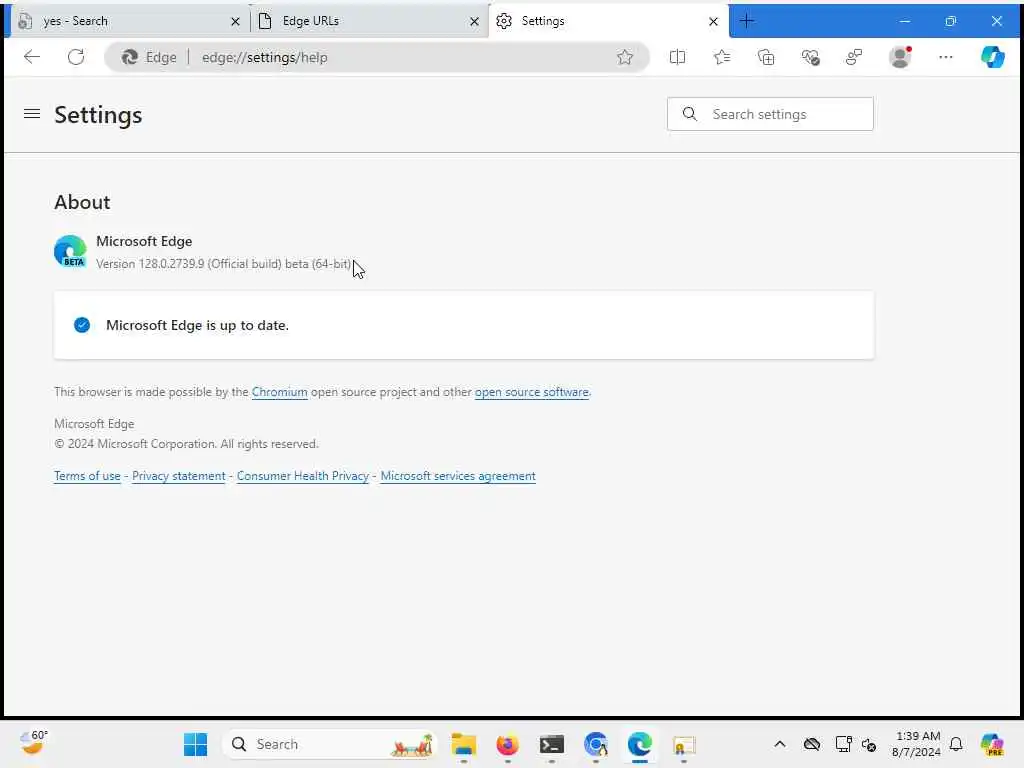Go back using the browser back arrow
The width and height of the screenshot is (1024, 768).
click(x=31, y=57)
